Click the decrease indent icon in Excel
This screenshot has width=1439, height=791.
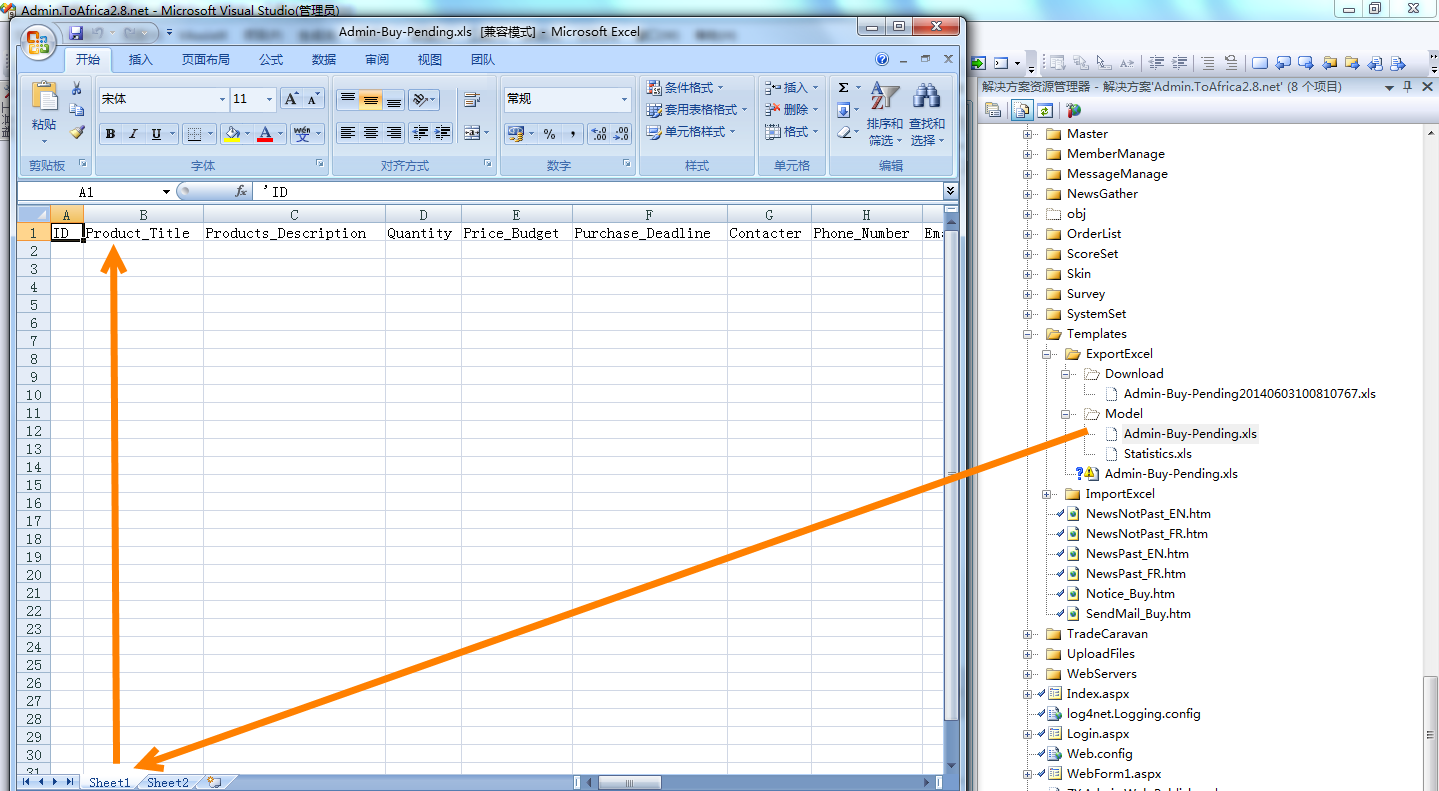pos(420,132)
